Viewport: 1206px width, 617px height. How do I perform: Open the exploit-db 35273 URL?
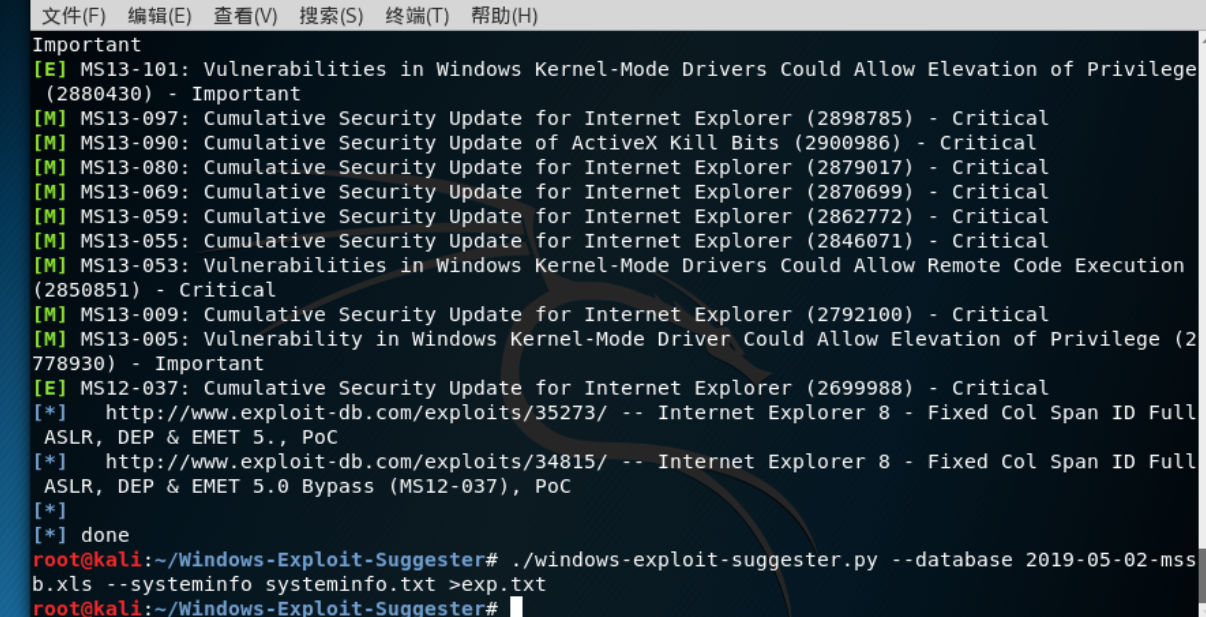[356, 412]
